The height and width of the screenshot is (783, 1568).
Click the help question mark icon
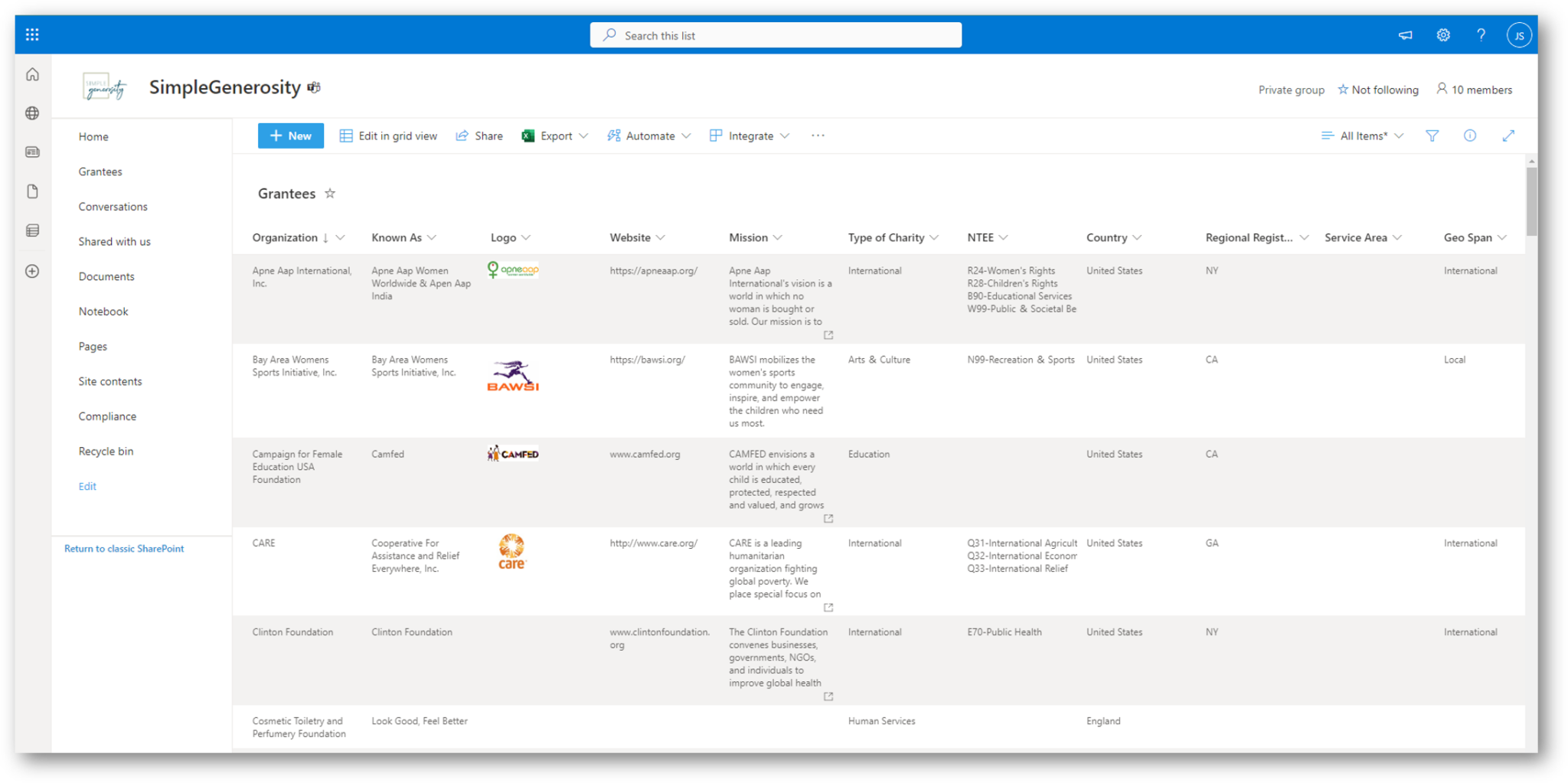tap(1481, 35)
